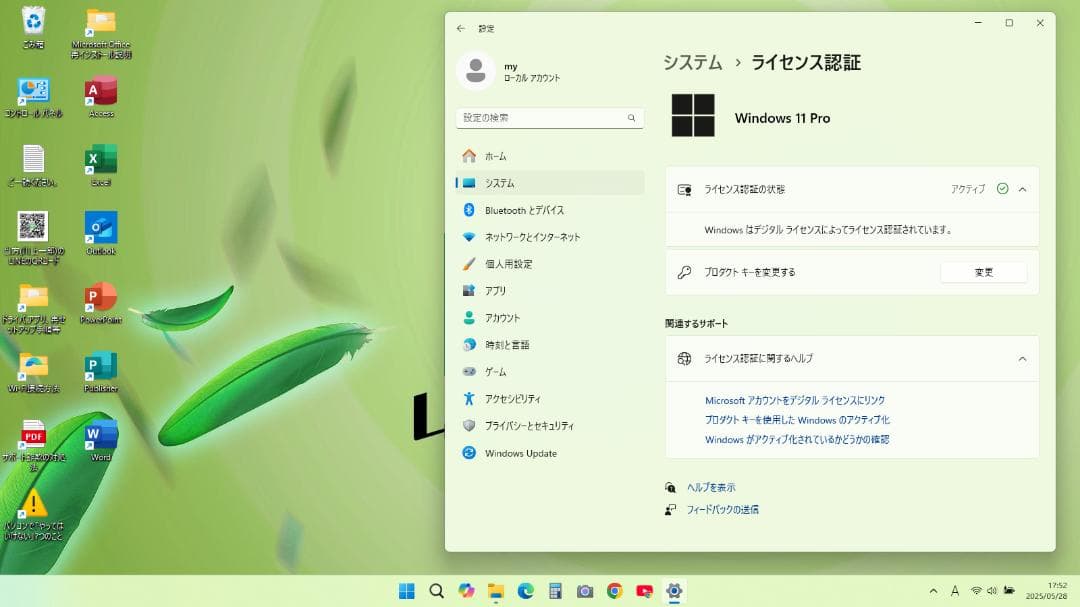Image resolution: width=1080 pixels, height=607 pixels.
Task: Open the volume speaker tray icon
Action: 992,591
